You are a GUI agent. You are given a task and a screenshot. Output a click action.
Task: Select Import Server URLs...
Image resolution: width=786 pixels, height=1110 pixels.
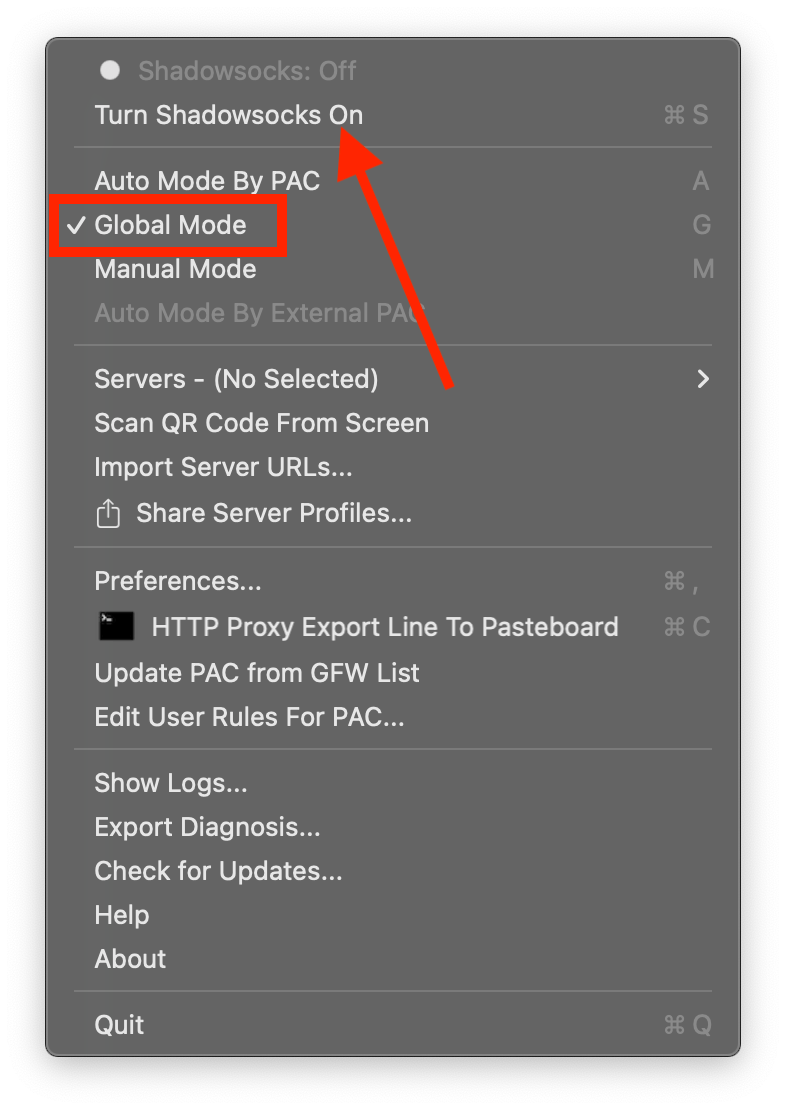(x=223, y=467)
